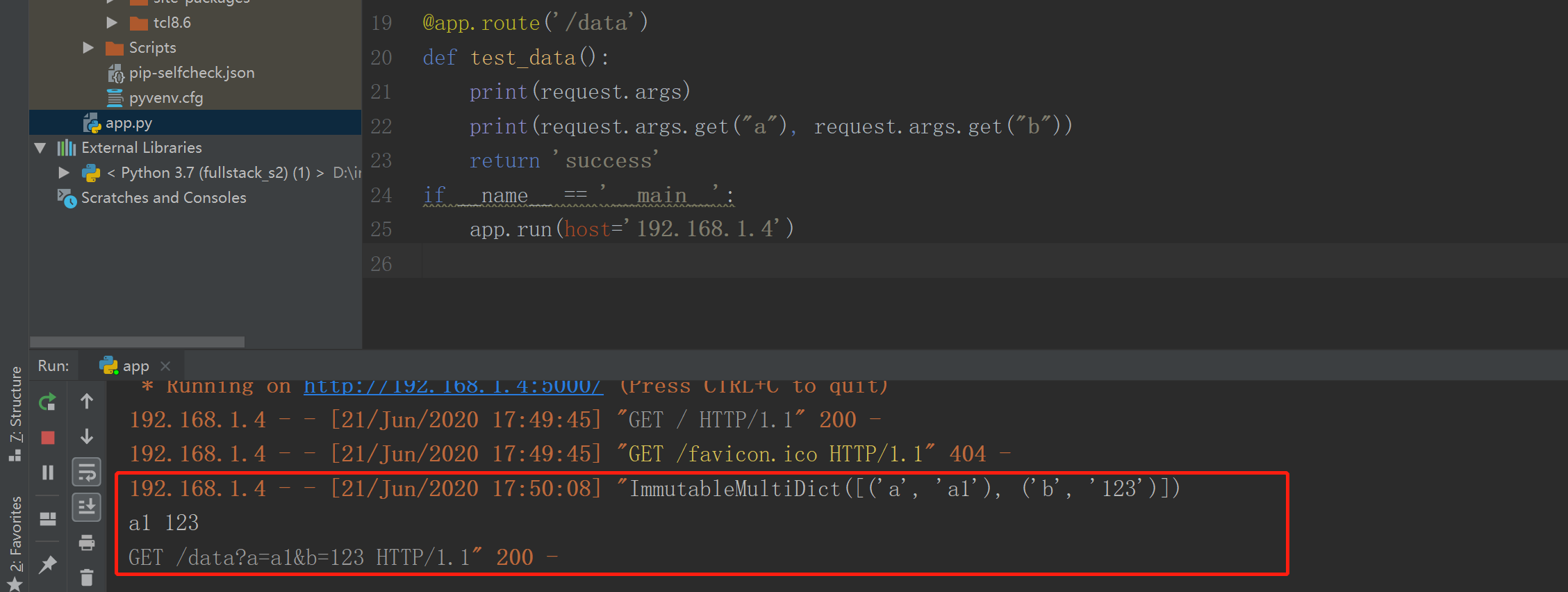Expand the Python 3.7 (fullstack_s2) node

click(64, 172)
